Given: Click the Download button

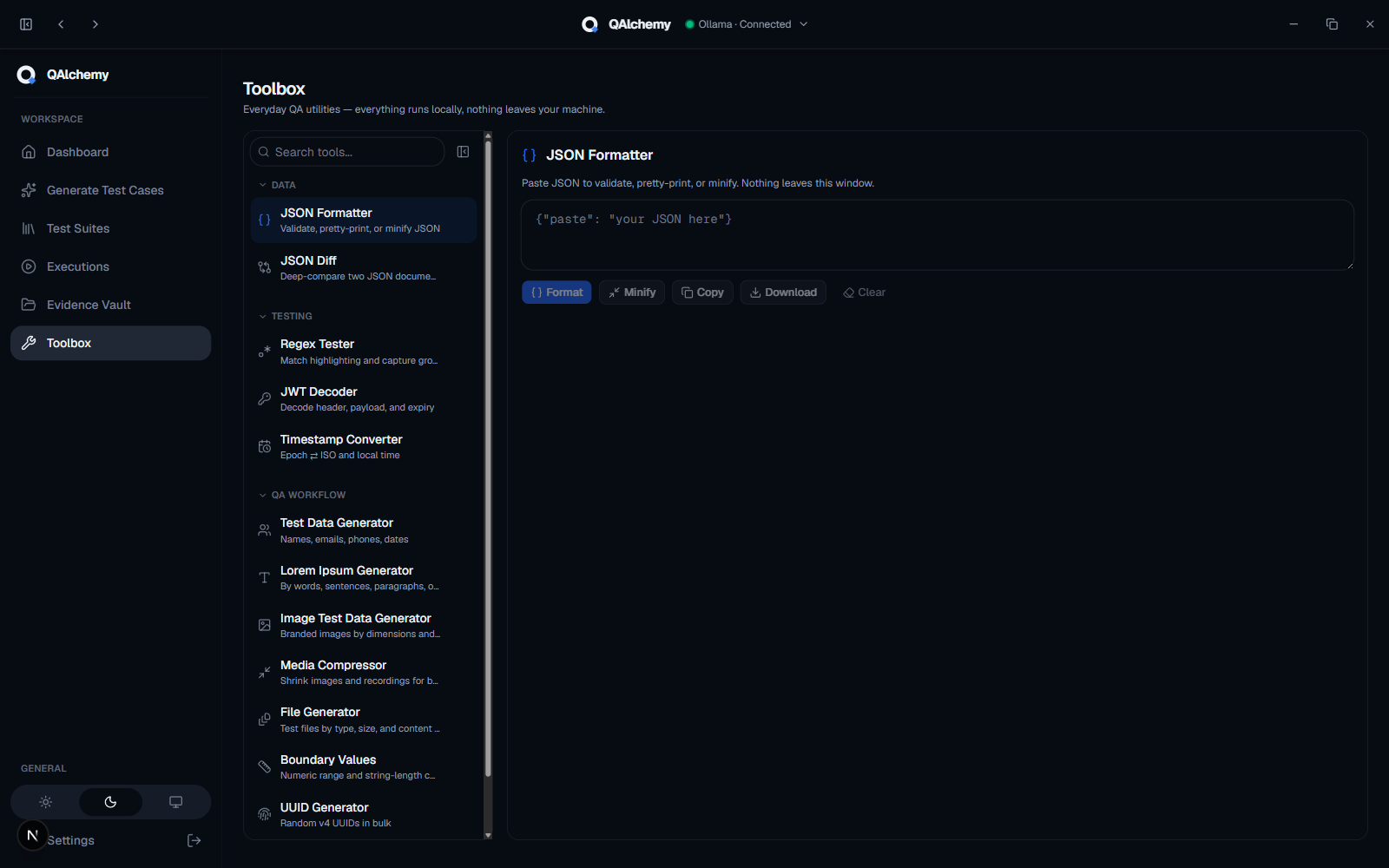Looking at the screenshot, I should pyautogui.click(x=783, y=293).
